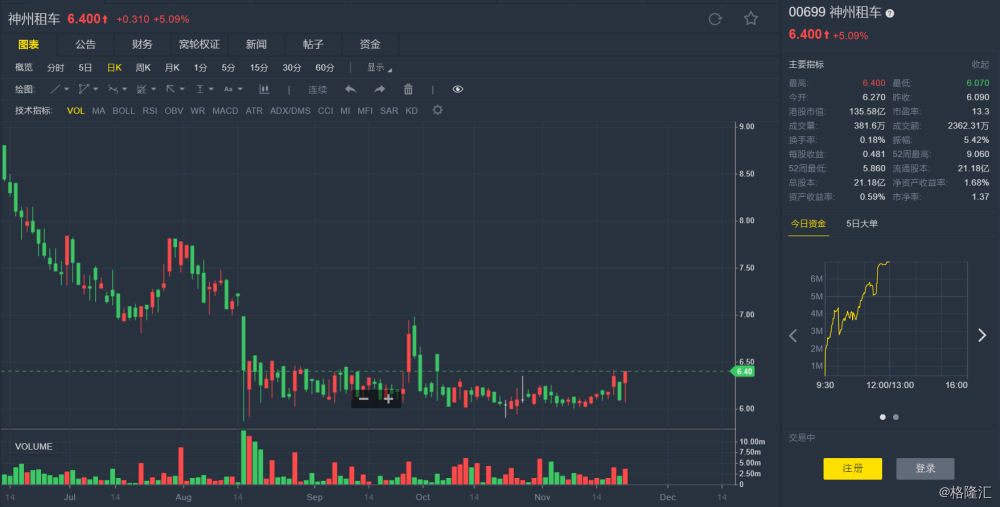Zoom out chart with minus button
This screenshot has width=1000, height=507.
364,399
